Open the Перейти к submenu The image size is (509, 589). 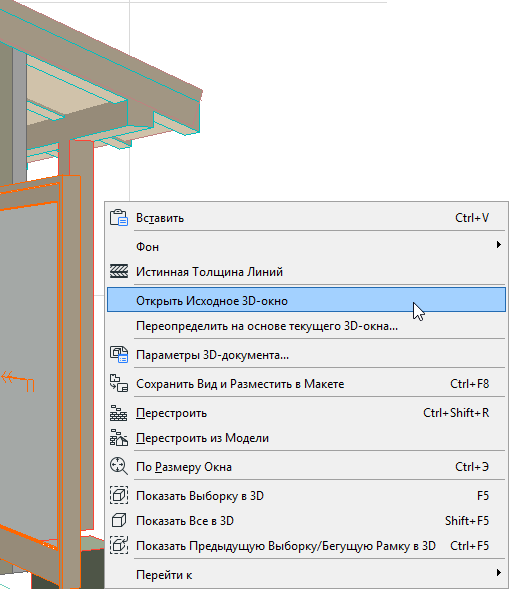(x=306, y=574)
